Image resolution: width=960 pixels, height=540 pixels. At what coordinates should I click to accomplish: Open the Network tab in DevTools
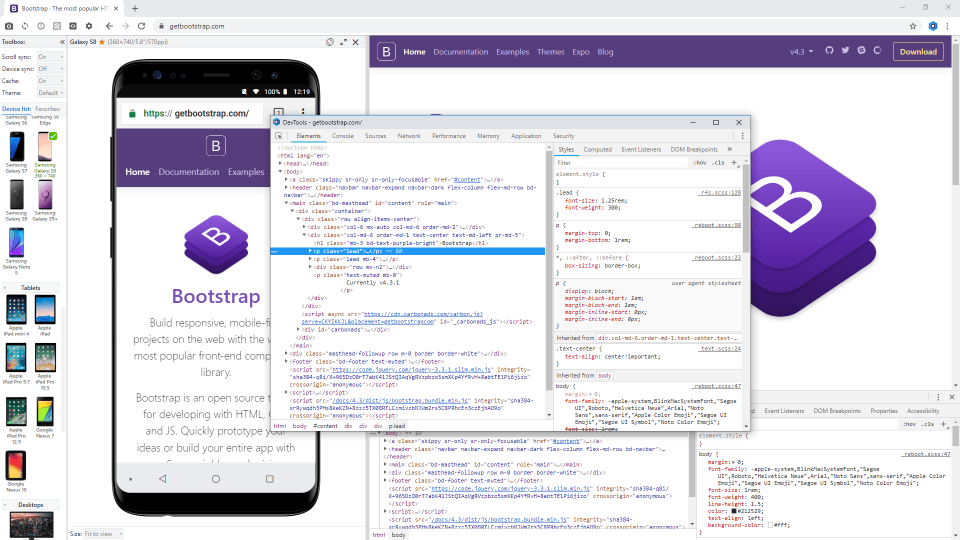[409, 136]
